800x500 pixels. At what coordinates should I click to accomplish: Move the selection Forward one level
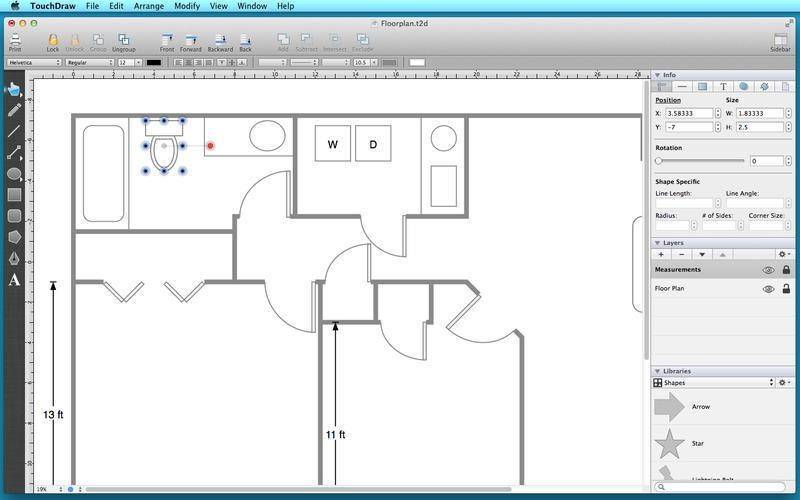[191, 42]
